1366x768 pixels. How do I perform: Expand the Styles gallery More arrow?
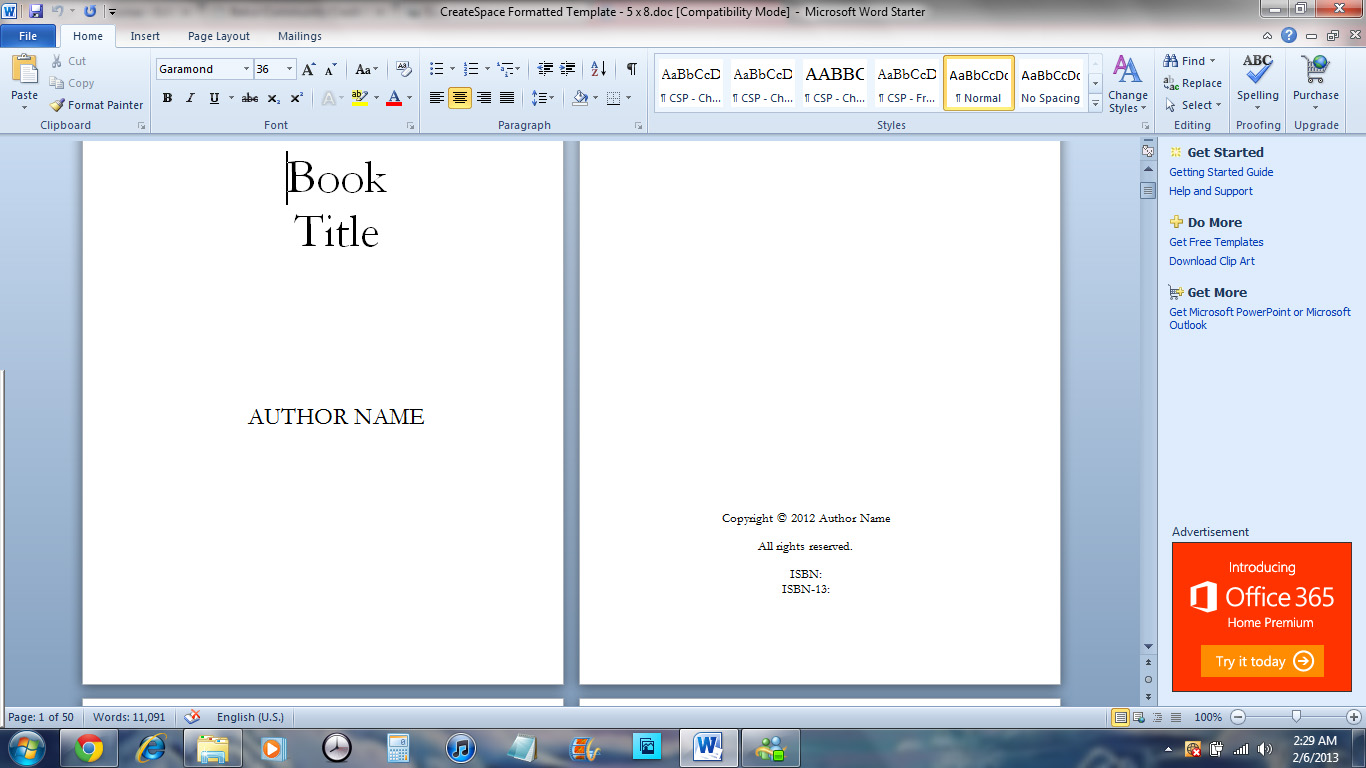pos(1096,103)
